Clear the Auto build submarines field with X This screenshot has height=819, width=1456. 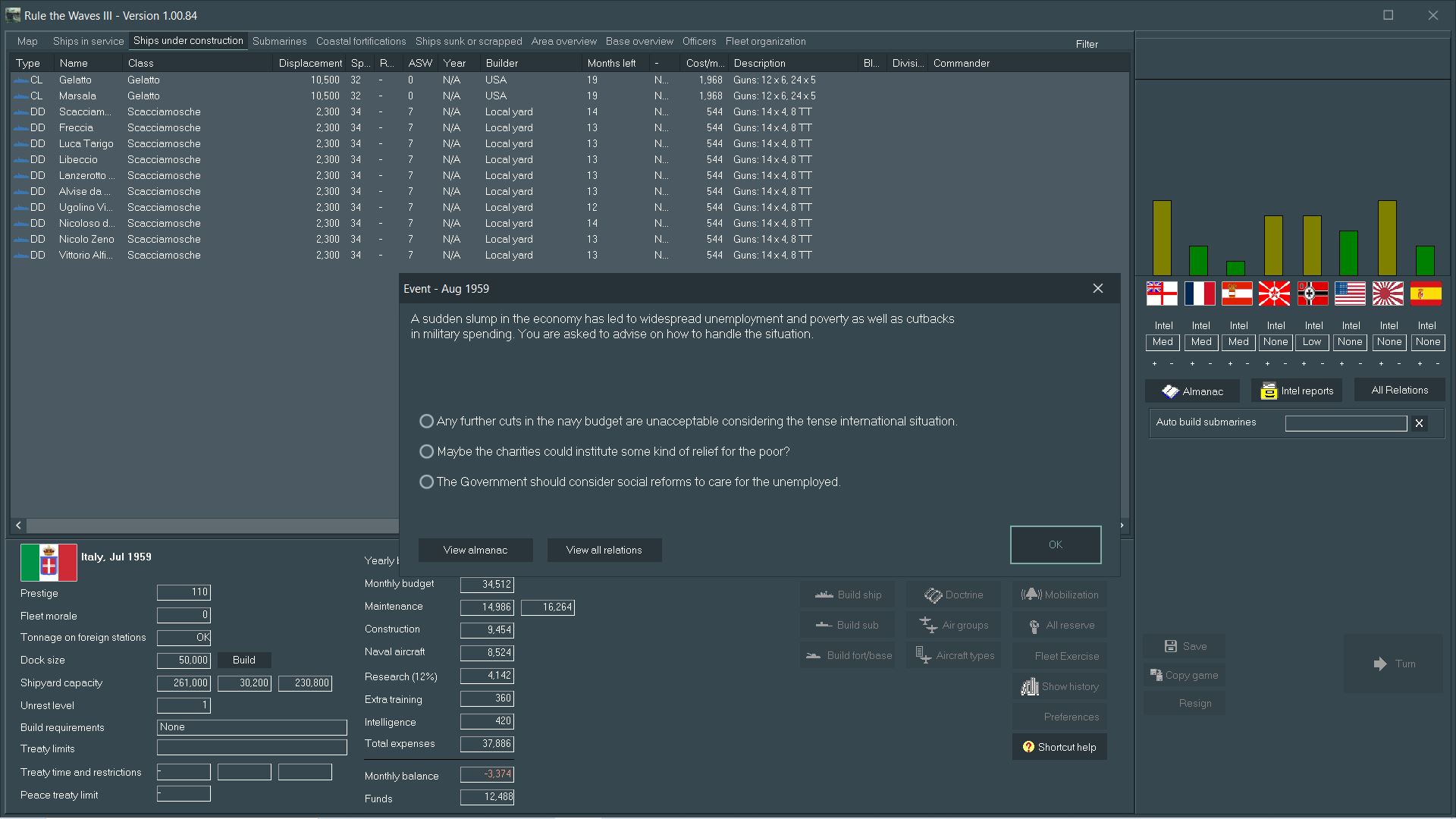coord(1419,423)
